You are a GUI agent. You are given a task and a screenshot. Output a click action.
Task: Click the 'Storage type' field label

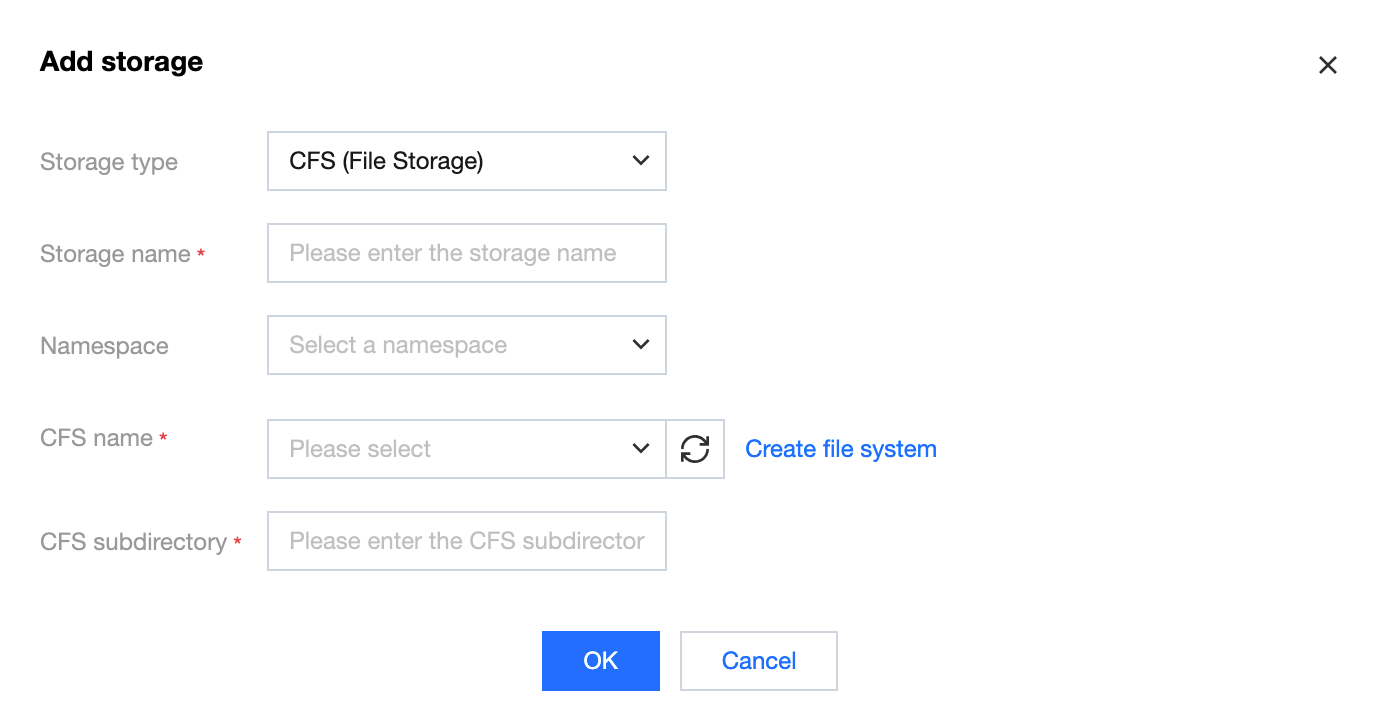[x=109, y=162]
